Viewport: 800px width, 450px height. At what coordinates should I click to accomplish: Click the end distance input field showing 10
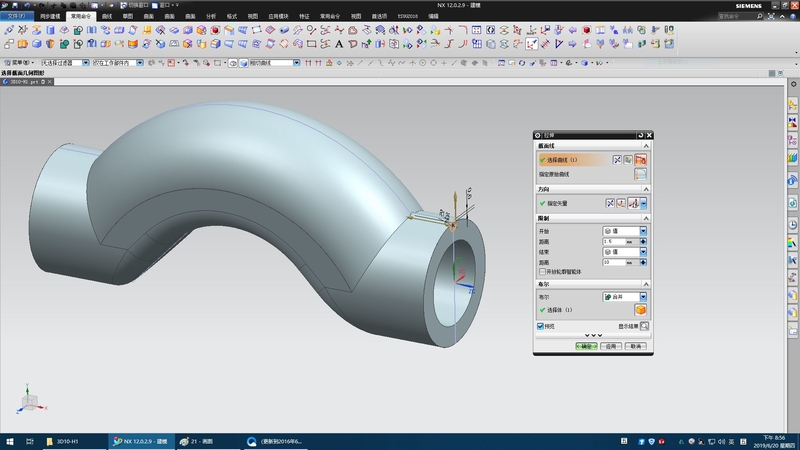coord(615,262)
